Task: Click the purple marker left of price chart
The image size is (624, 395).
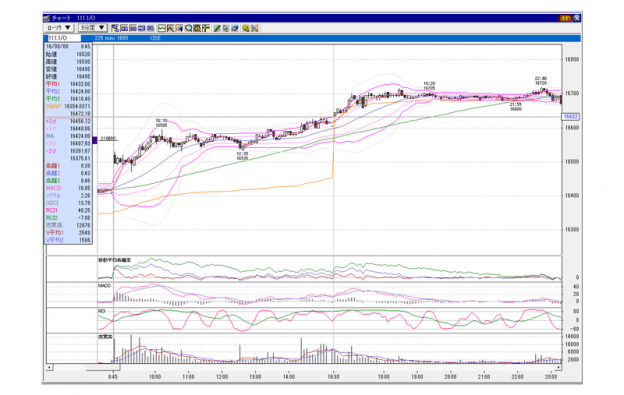Action: click(95, 140)
